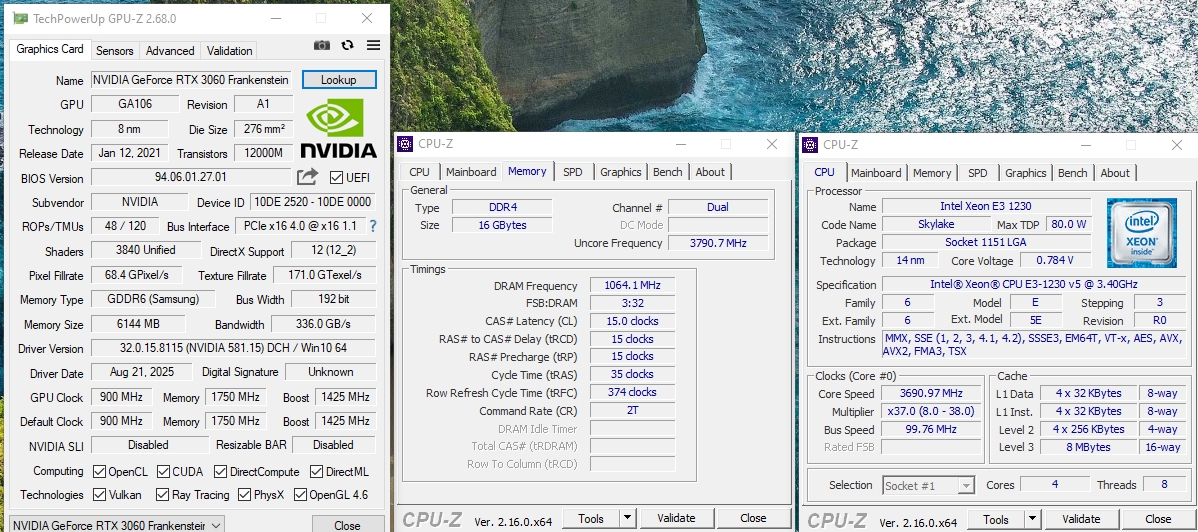
Task: Click the CPU window CPU-Z title icon
Action: [x=810, y=144]
